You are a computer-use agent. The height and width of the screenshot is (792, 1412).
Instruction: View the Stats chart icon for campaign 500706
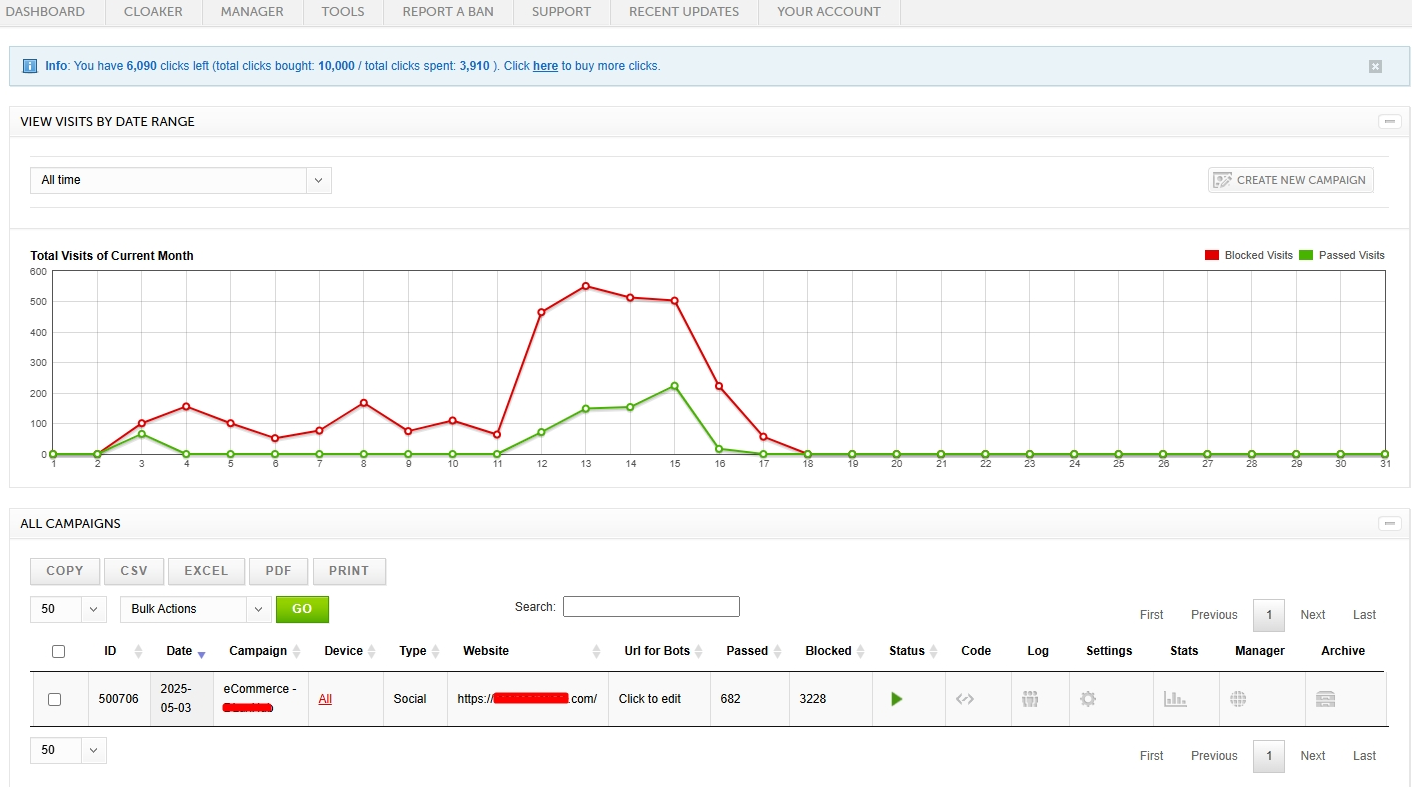1175,699
